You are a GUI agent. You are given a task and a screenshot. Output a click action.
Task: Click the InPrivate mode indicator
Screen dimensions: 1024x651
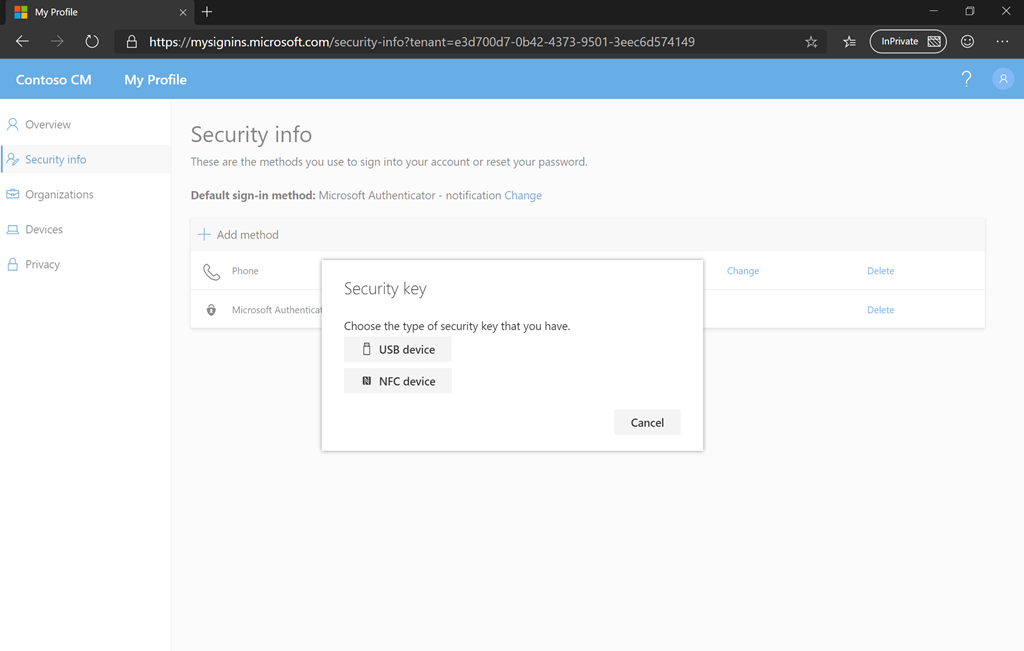908,42
